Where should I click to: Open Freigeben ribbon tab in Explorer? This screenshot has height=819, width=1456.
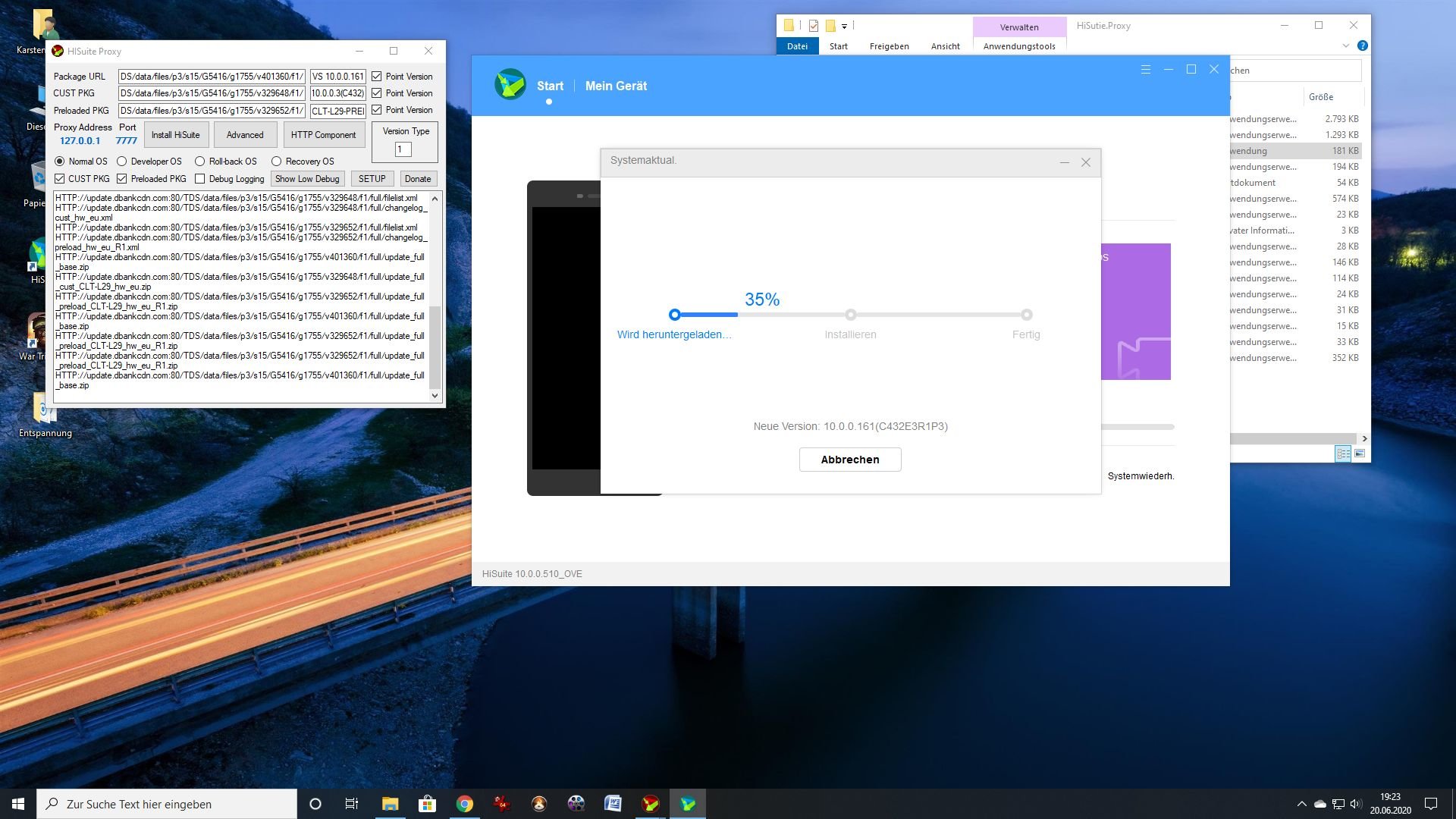tap(889, 46)
